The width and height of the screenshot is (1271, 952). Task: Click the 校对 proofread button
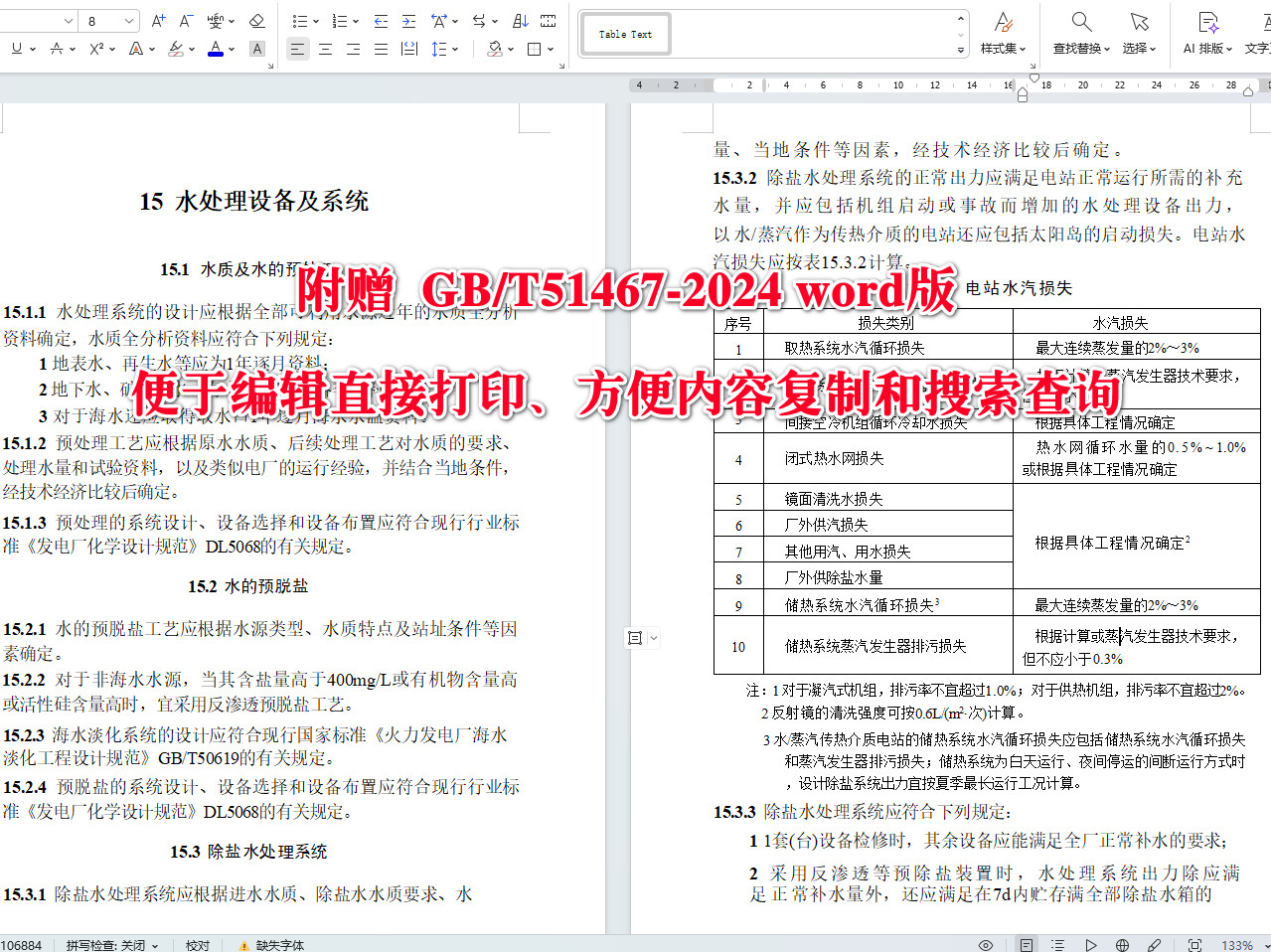(x=197, y=945)
